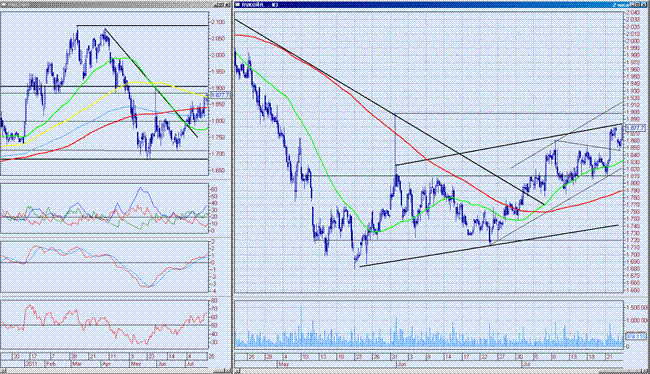Maximize the right chart window
Viewport: 650px width, 374px height.
pos(639,5)
